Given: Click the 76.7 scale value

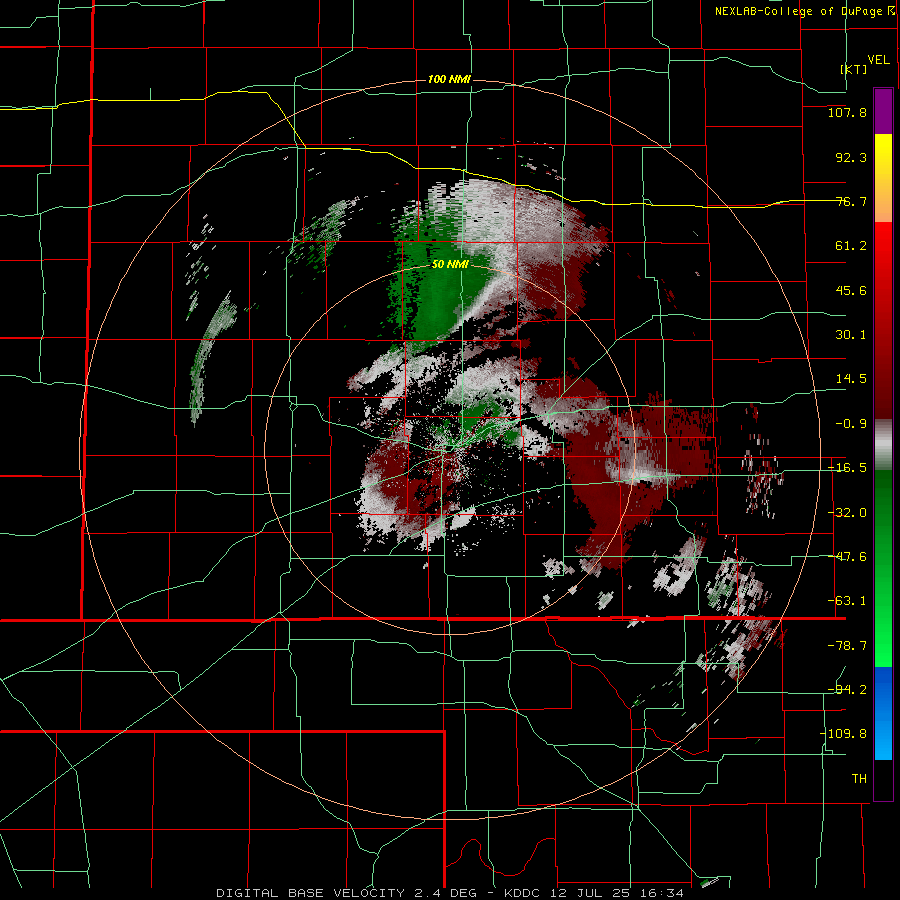Looking at the screenshot, I should (x=851, y=201).
